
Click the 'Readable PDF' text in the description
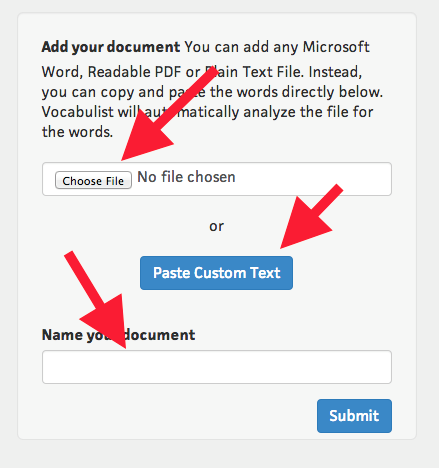(x=134, y=72)
